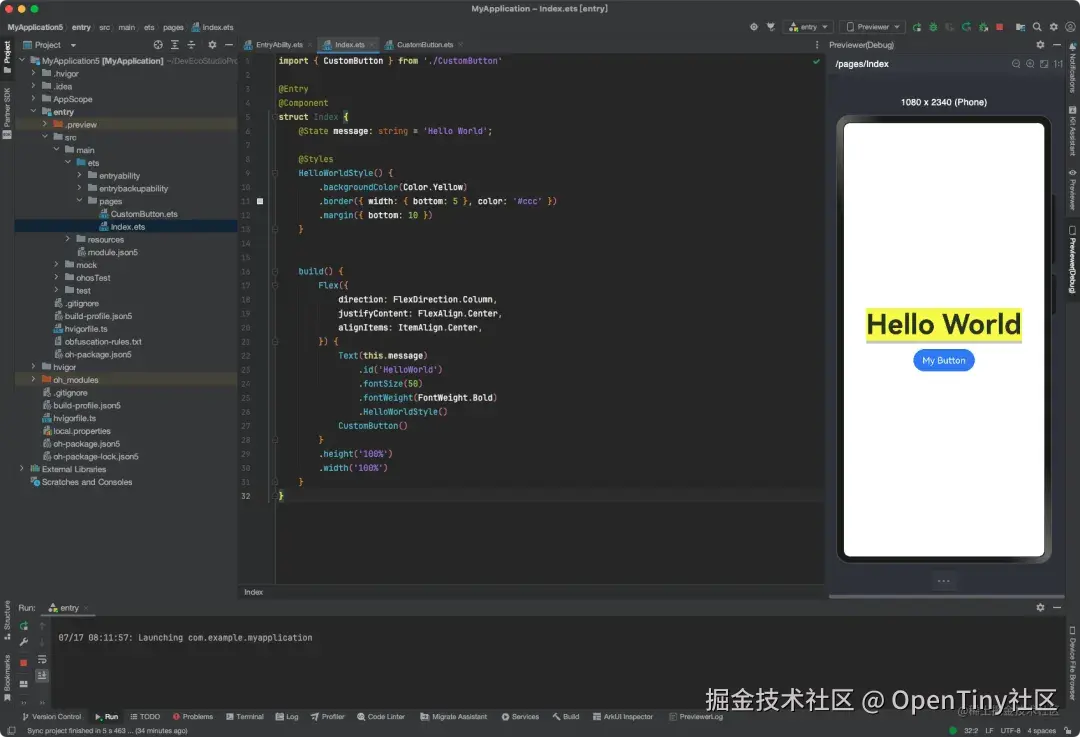
Task: Collapse the entry module folder
Action: click(33, 111)
